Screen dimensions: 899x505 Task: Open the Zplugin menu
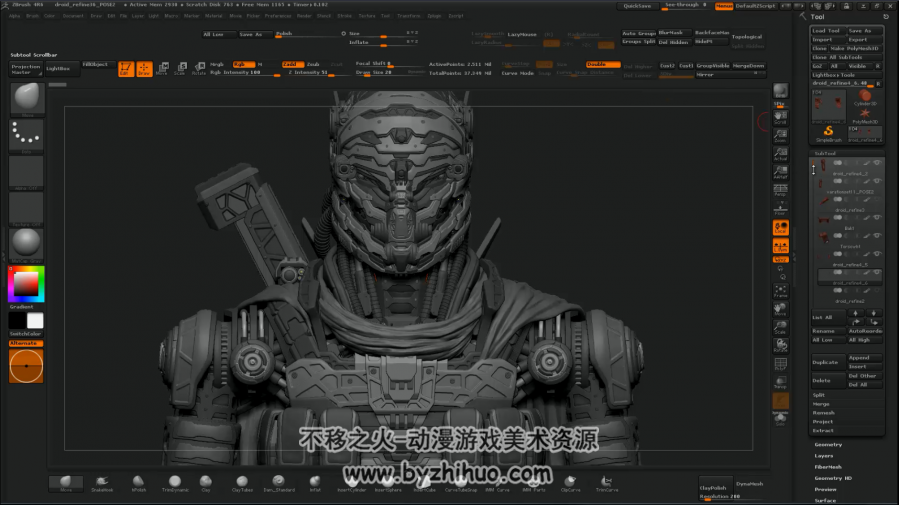[435, 16]
